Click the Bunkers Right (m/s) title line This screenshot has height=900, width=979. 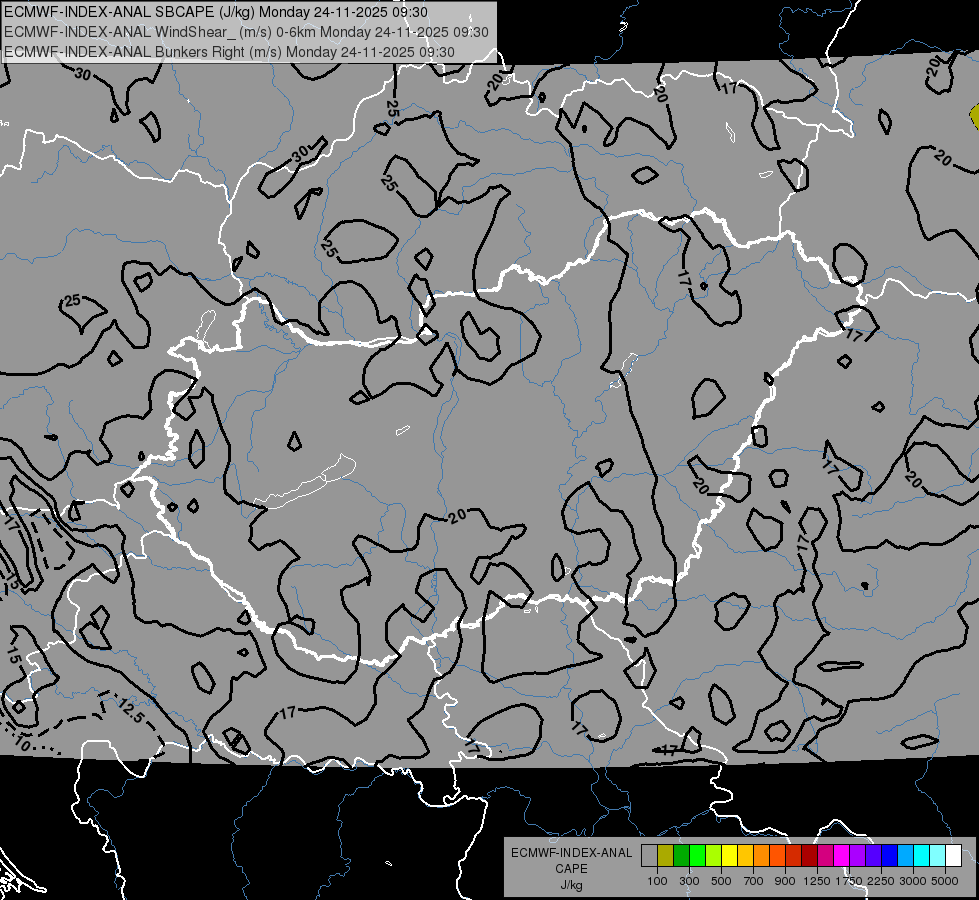(x=229, y=52)
